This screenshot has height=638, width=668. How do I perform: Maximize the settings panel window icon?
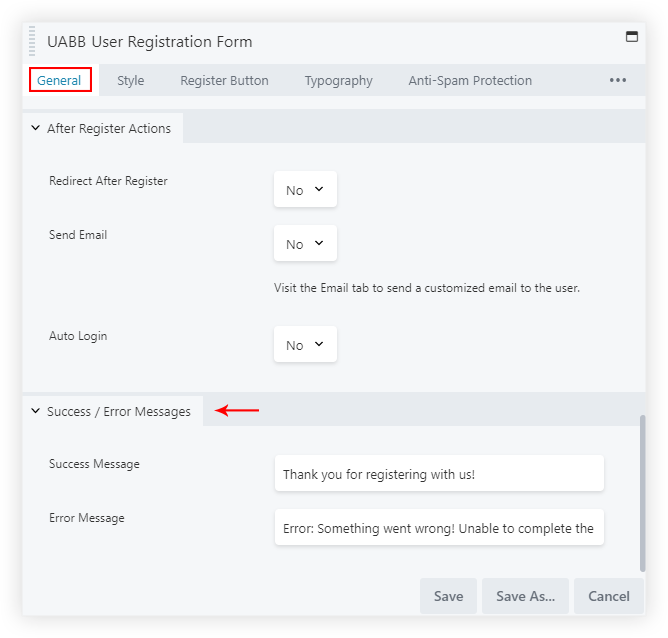631,37
